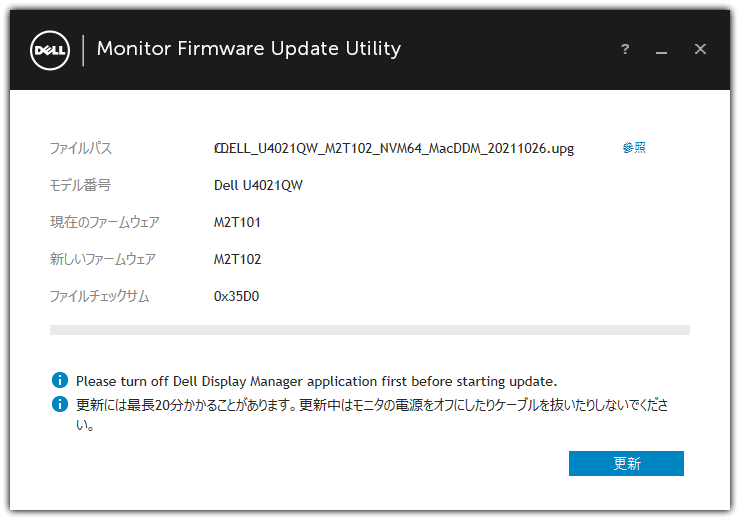Click the info icon beside the 20分 warning
This screenshot has width=740, height=520.
tap(60, 404)
